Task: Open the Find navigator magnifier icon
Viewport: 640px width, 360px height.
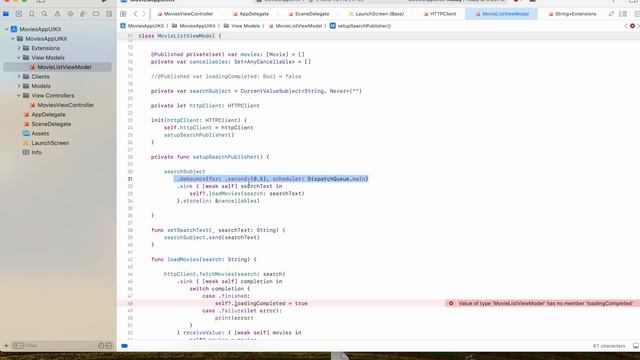Action: pyautogui.click(x=44, y=14)
